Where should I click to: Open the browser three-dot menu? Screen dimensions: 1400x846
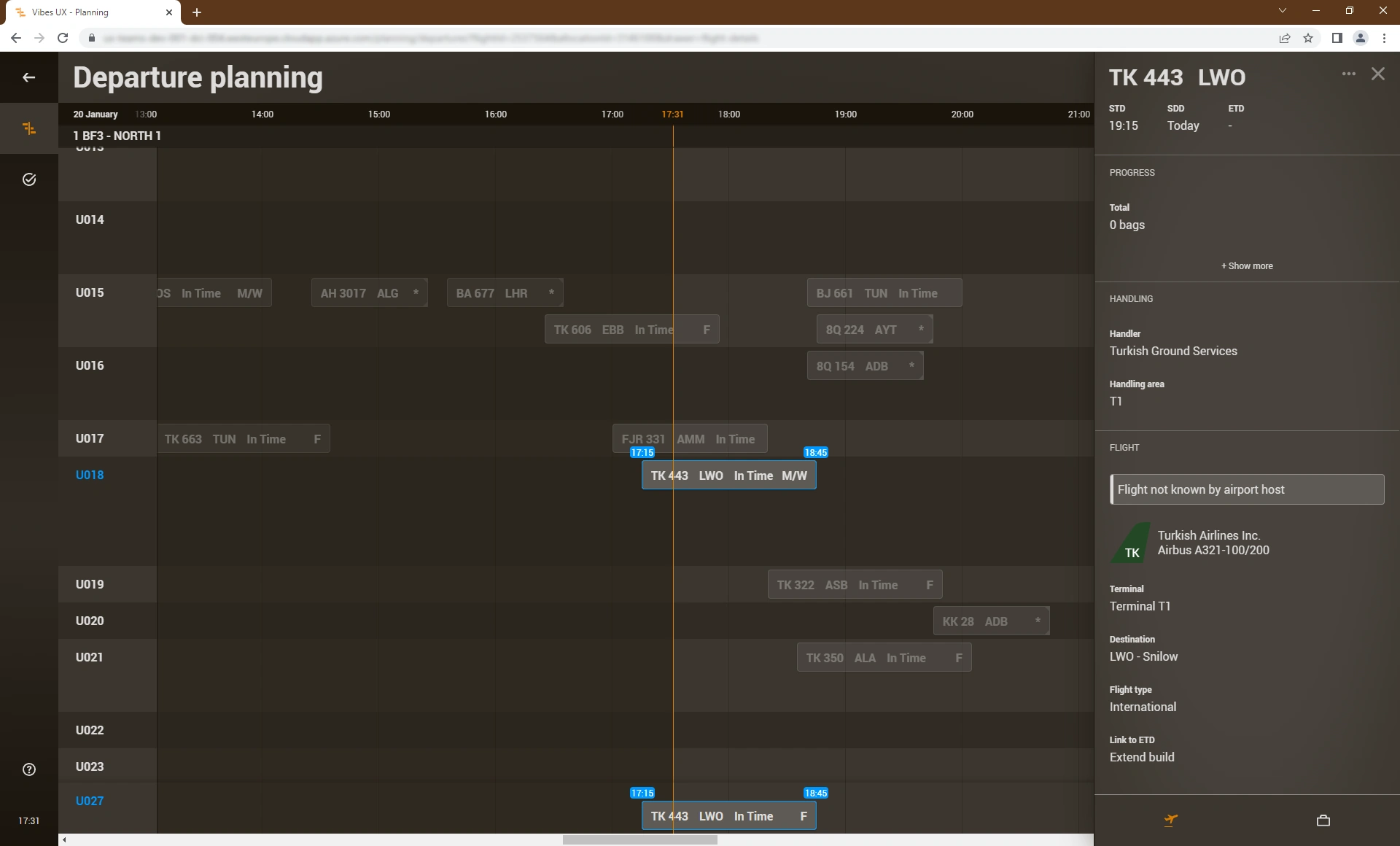pos(1384,38)
